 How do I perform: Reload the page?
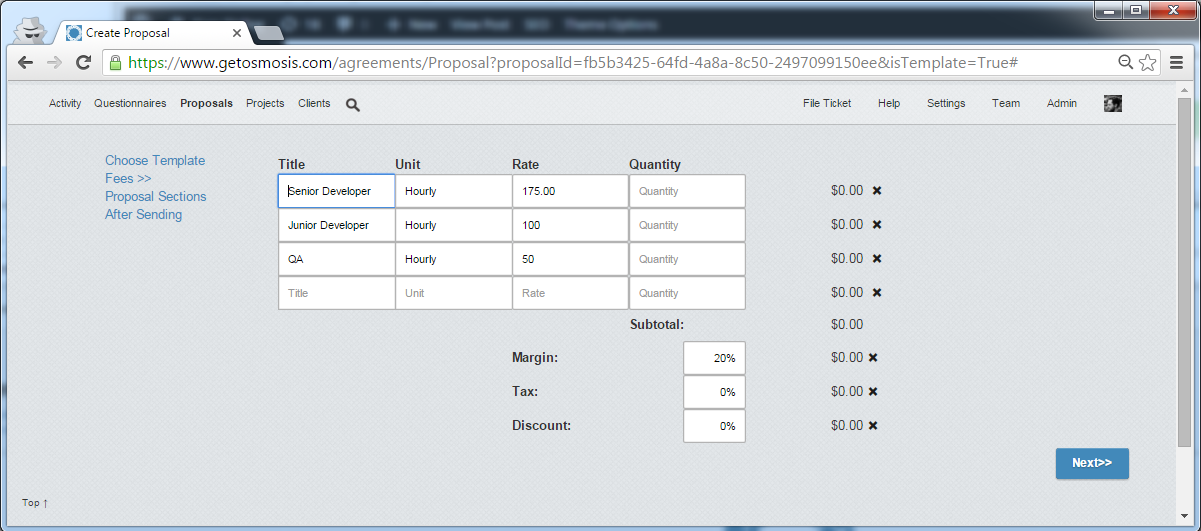84,62
